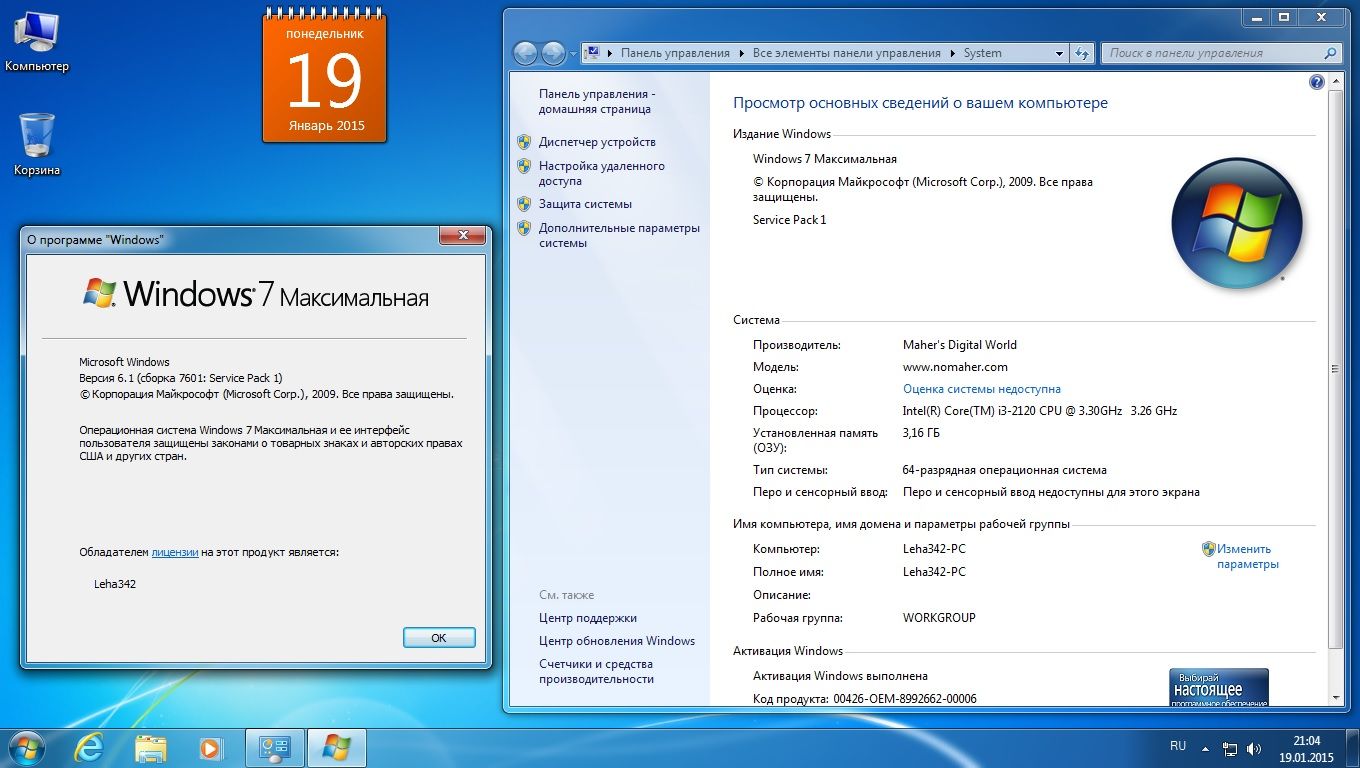This screenshot has width=1360, height=768.
Task: Select the Корзина recycle bin icon
Action: tap(37, 144)
